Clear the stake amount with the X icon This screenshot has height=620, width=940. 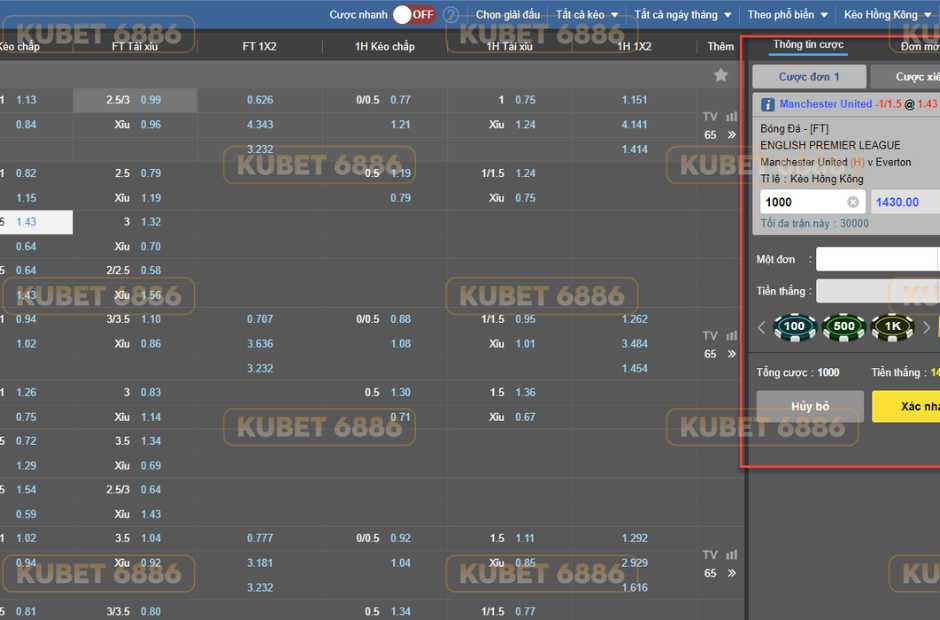(x=853, y=202)
